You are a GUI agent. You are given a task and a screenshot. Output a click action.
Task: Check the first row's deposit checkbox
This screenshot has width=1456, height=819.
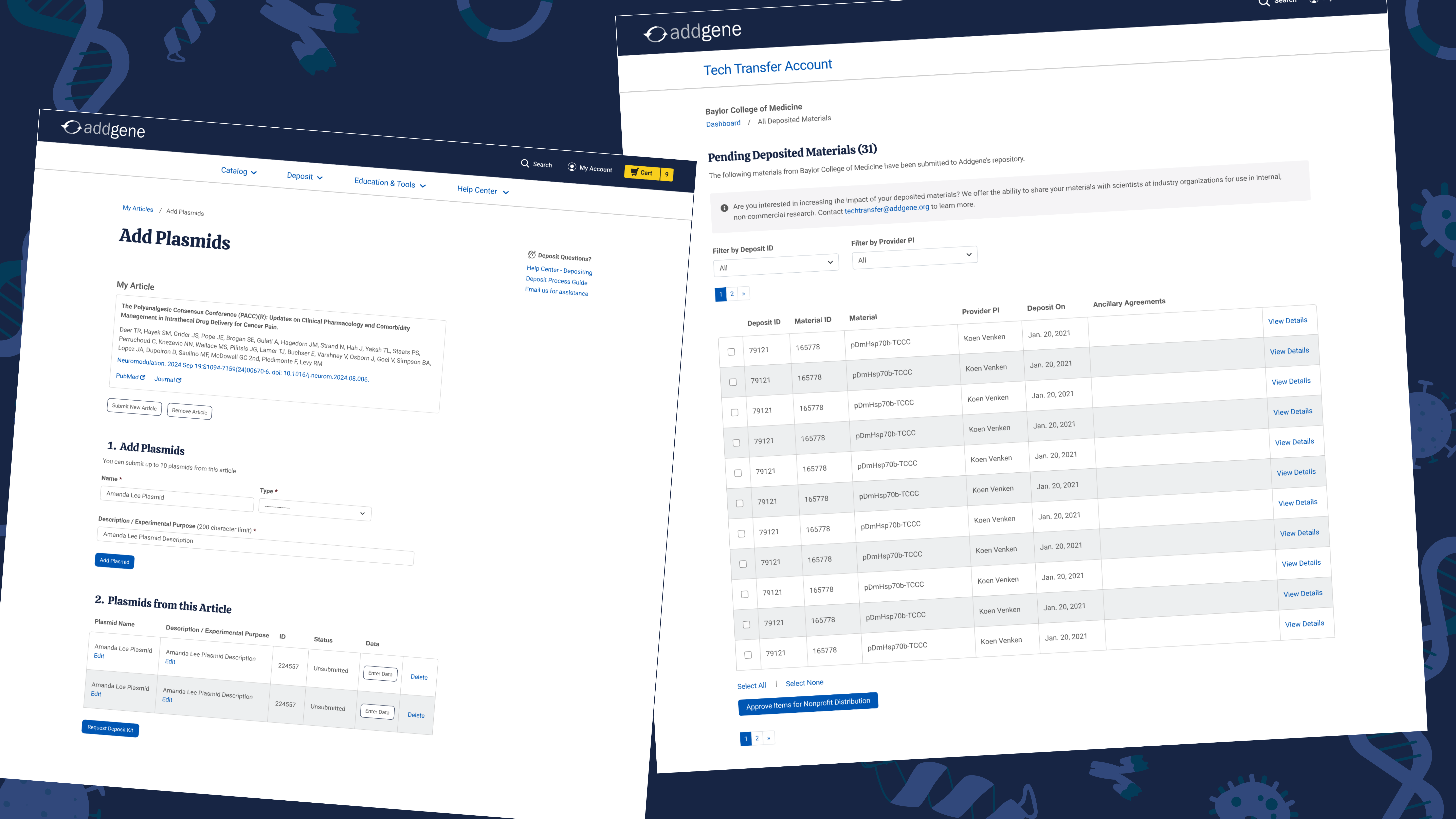tap(731, 352)
